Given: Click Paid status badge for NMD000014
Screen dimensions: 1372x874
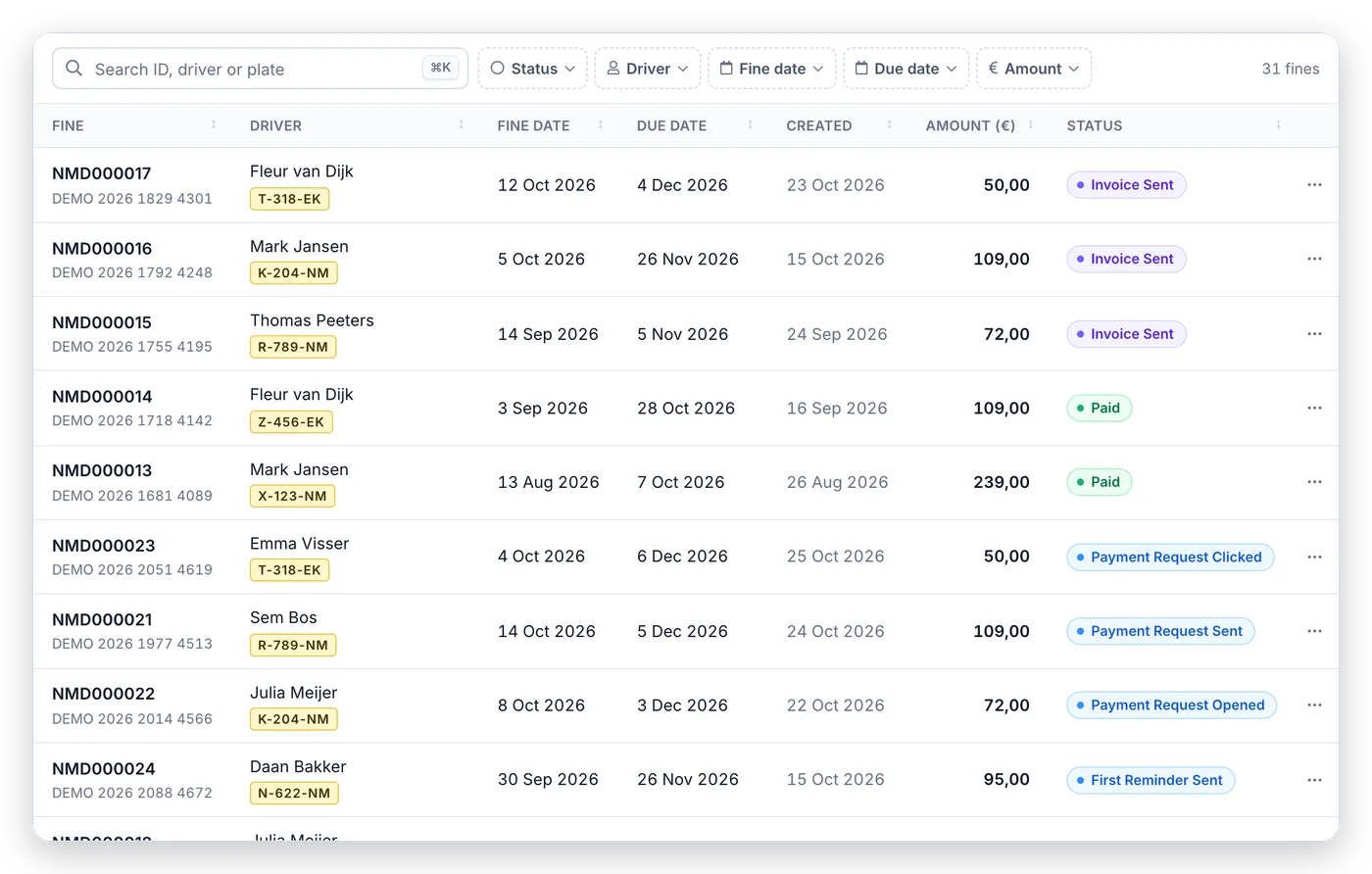Looking at the screenshot, I should 1100,408.
